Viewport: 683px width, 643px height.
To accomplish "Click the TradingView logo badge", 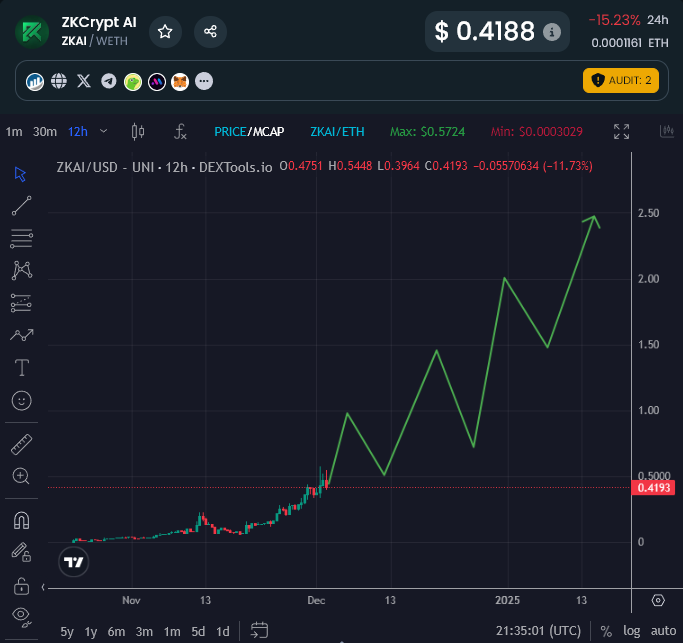I will (73, 562).
